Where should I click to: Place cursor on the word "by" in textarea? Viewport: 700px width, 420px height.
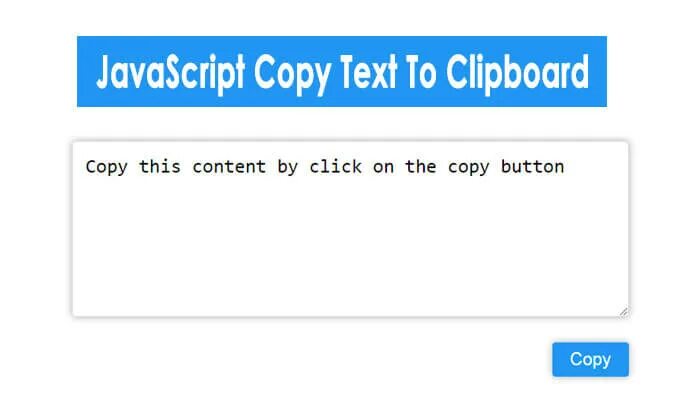coord(288,168)
